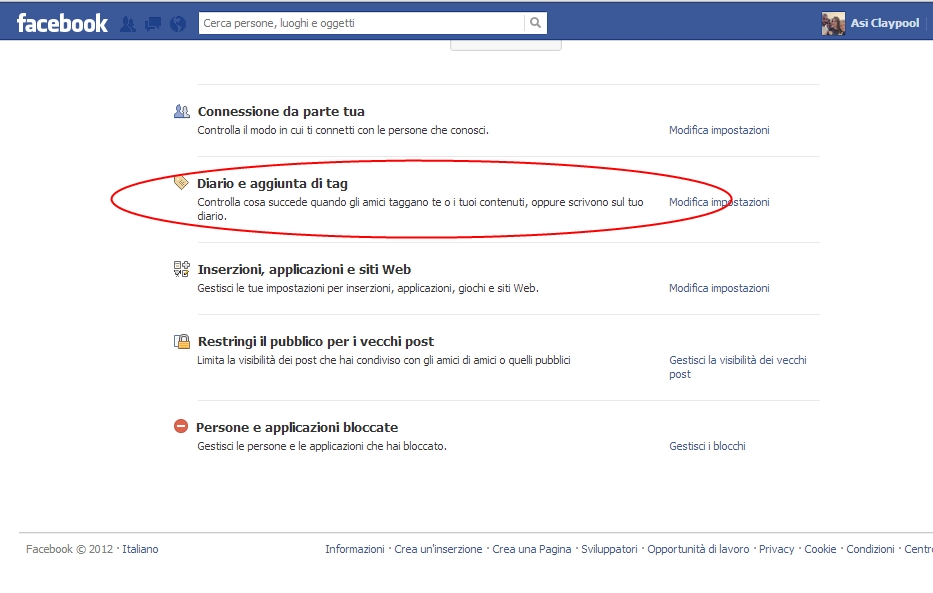Open messages icon in top bar
The image size is (933, 593).
(x=152, y=23)
